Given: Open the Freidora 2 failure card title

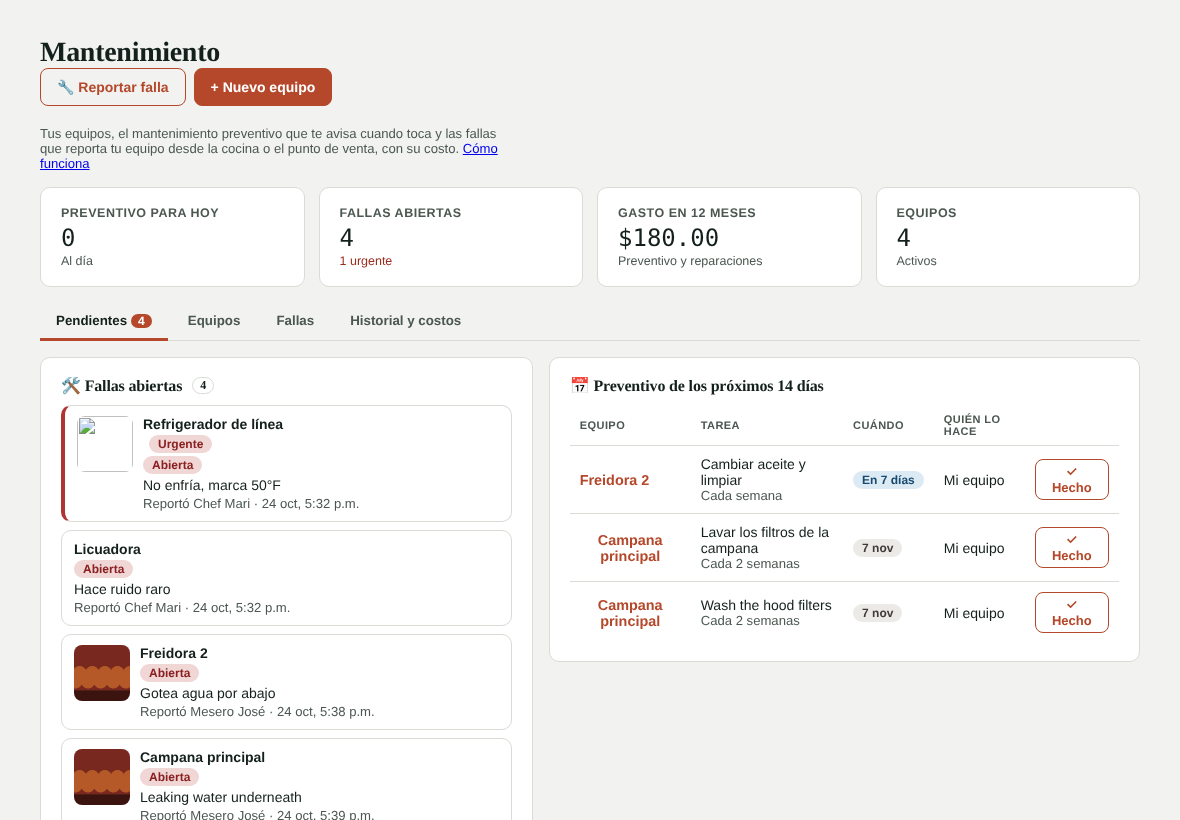Looking at the screenshot, I should pyautogui.click(x=174, y=653).
